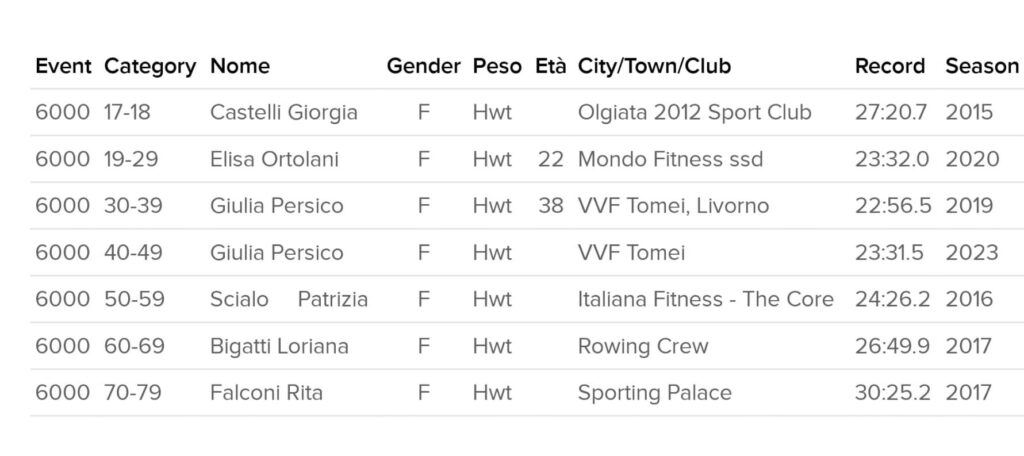Select the Peso column header

click(x=497, y=67)
